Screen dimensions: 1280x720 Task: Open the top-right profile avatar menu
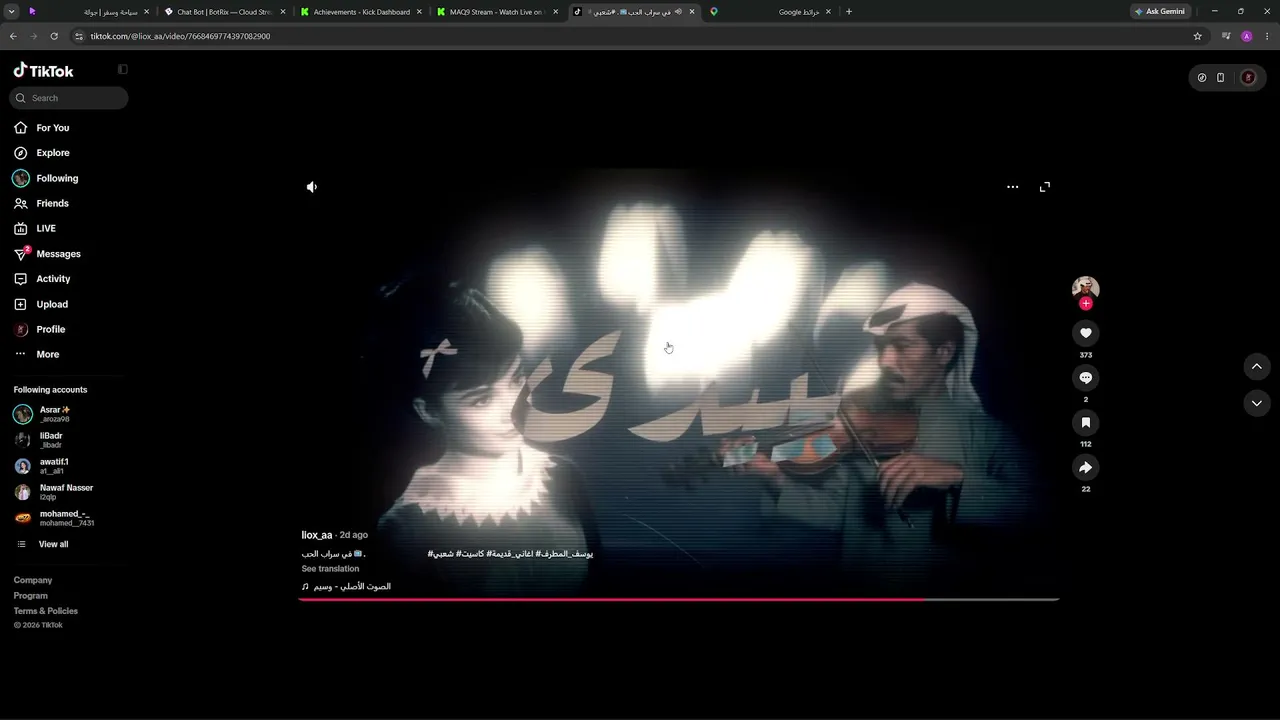click(1247, 78)
